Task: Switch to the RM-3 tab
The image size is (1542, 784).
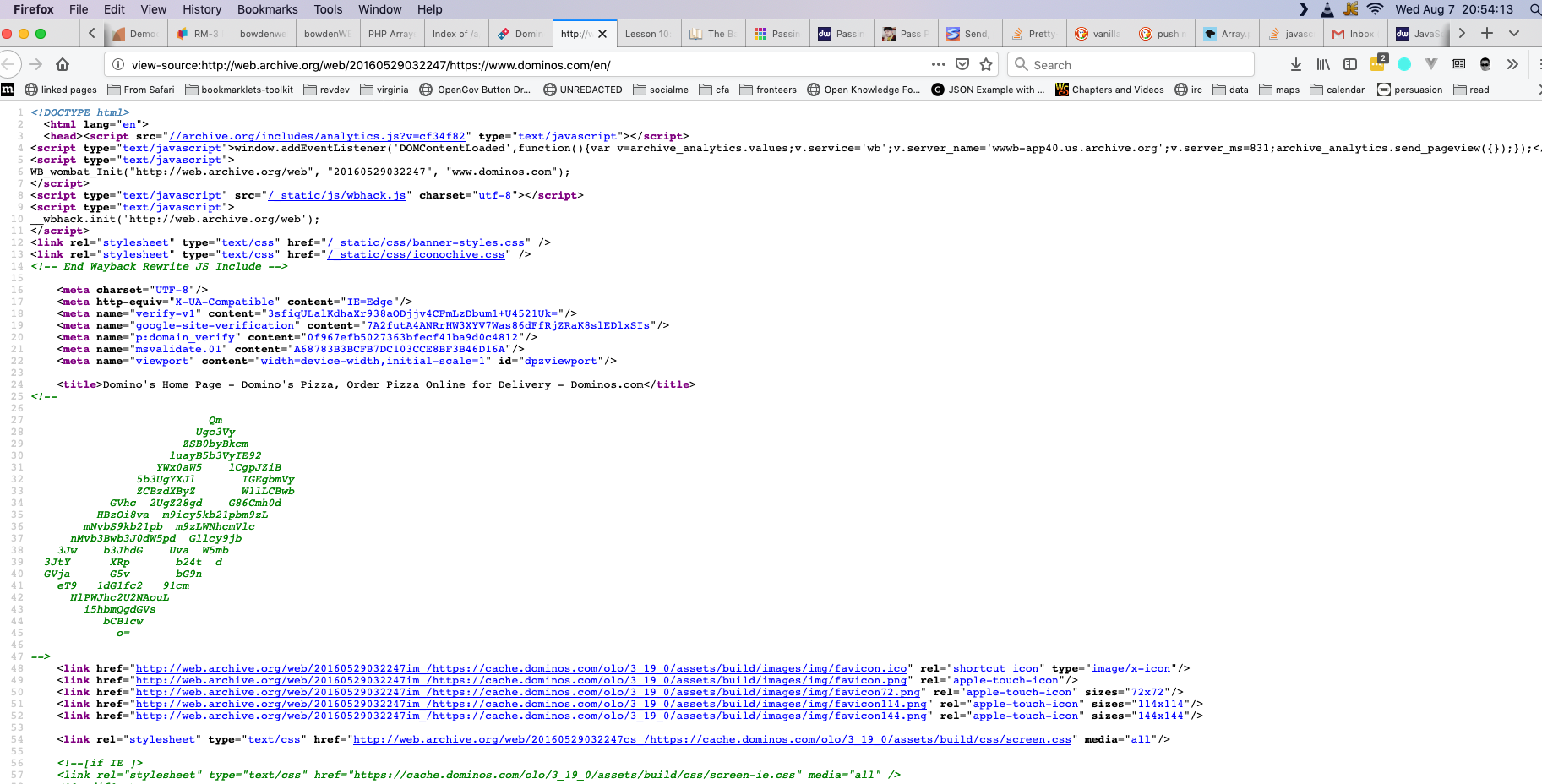Action: tap(199, 34)
